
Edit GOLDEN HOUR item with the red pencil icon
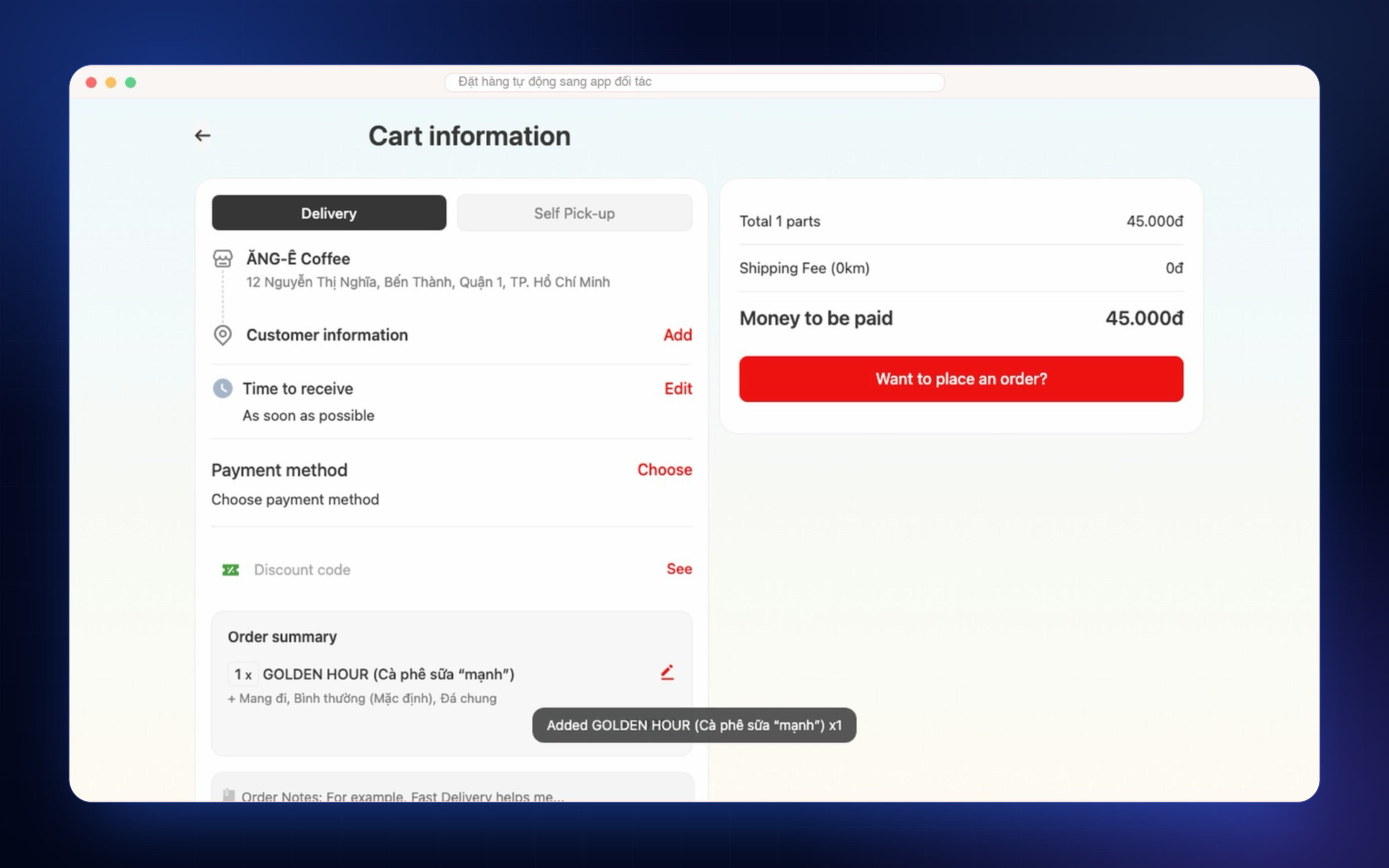667,672
